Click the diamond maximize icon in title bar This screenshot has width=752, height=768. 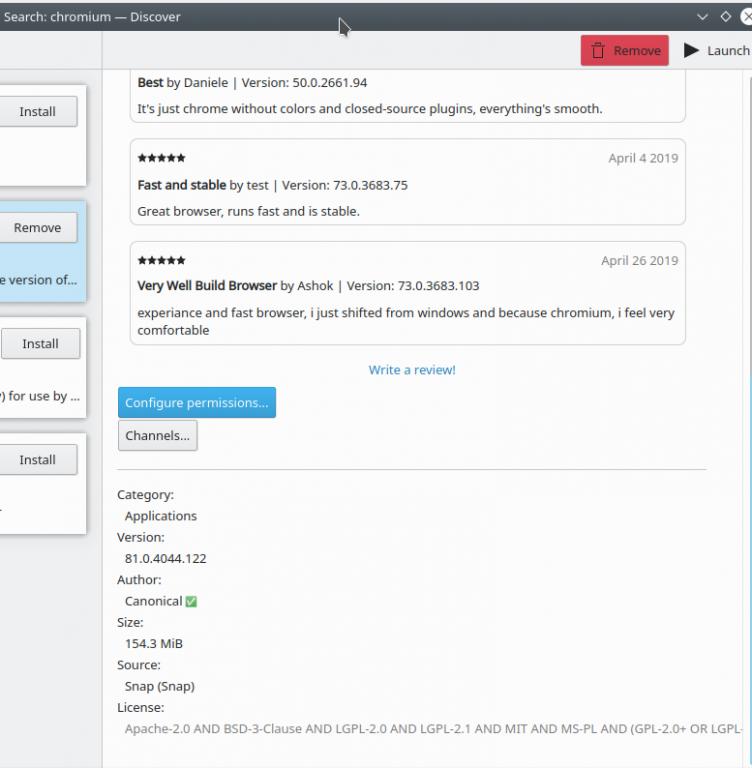(726, 17)
